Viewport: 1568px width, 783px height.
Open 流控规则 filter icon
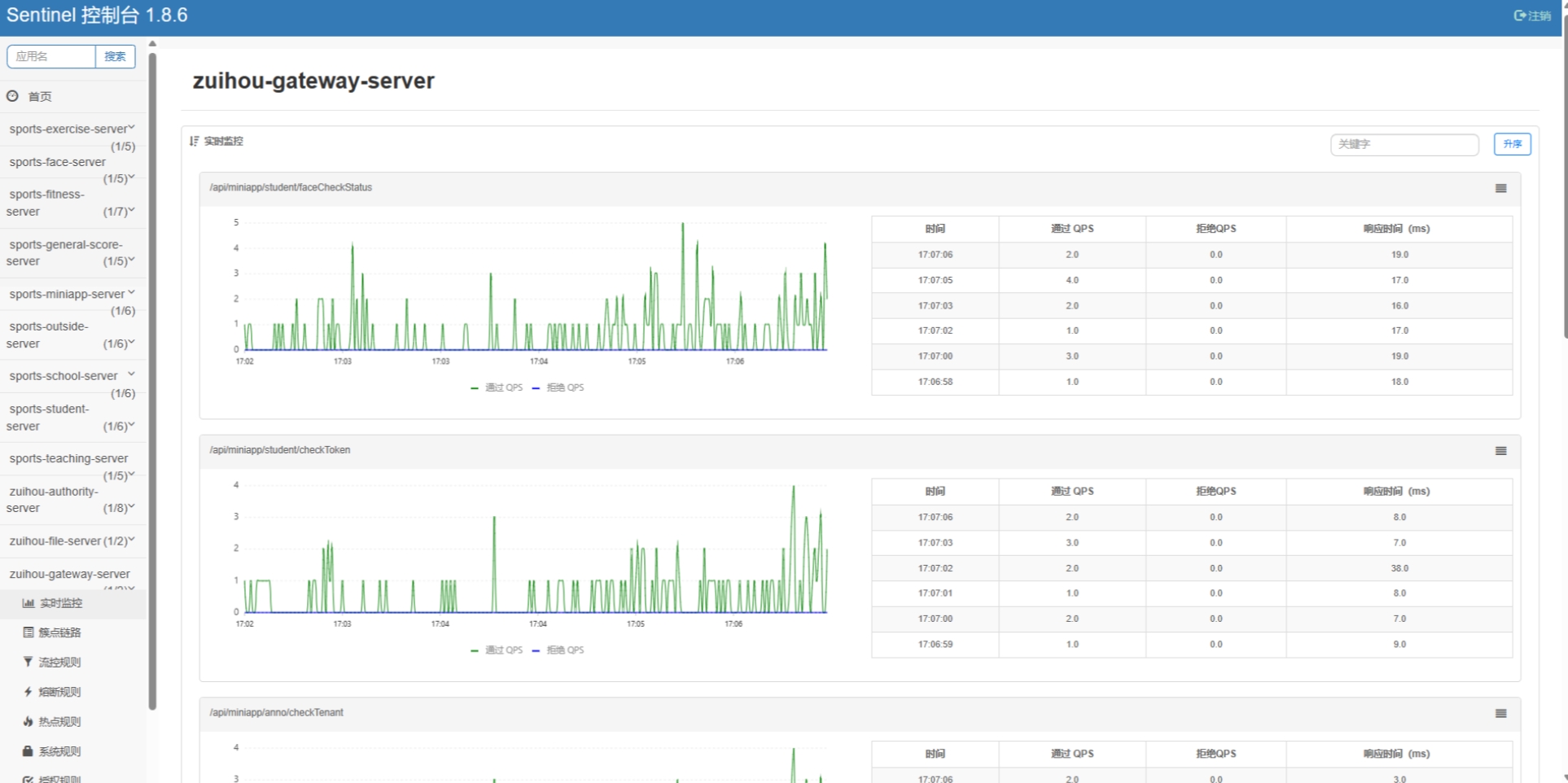(x=28, y=662)
